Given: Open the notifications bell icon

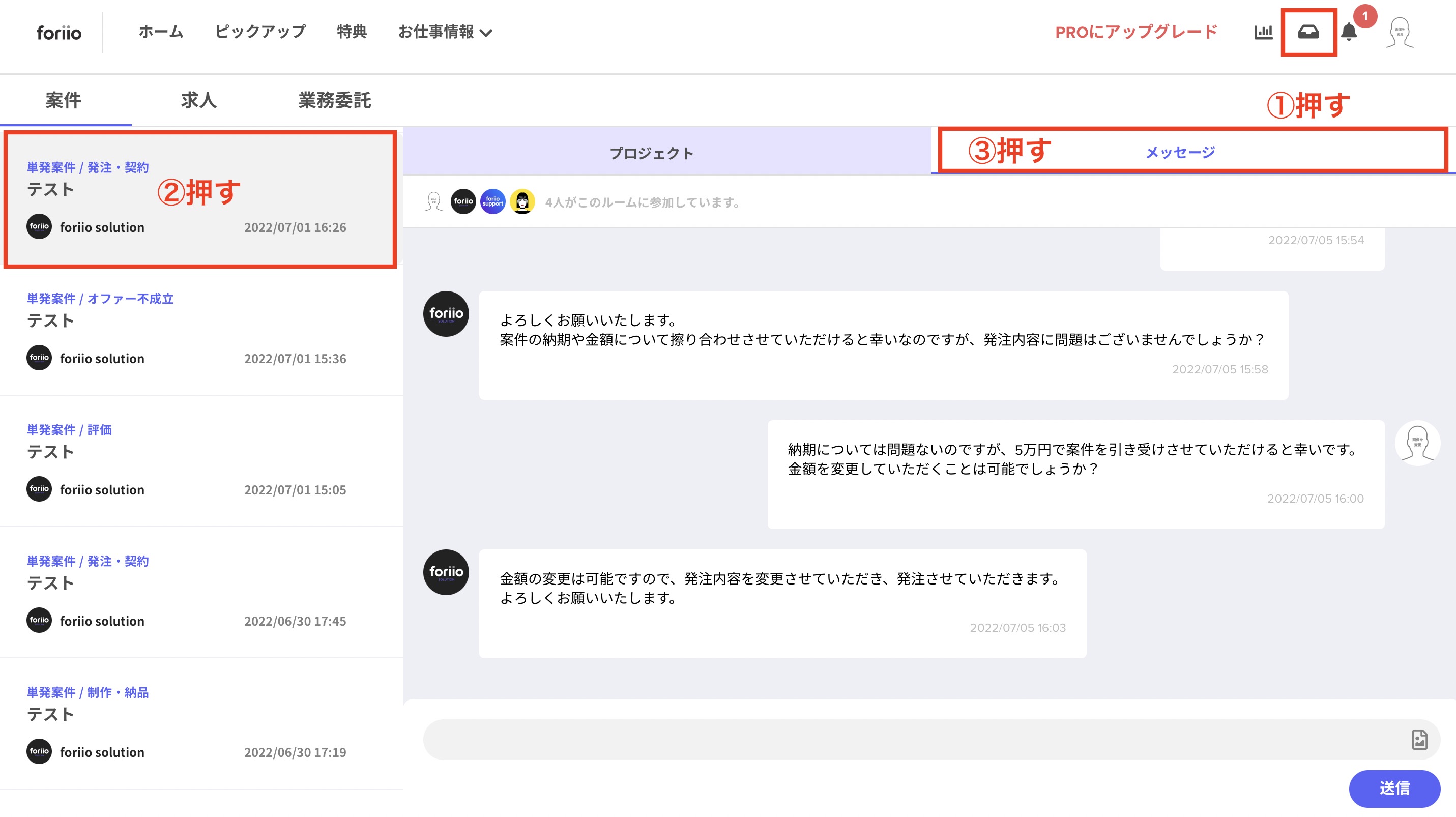Looking at the screenshot, I should click(1349, 32).
